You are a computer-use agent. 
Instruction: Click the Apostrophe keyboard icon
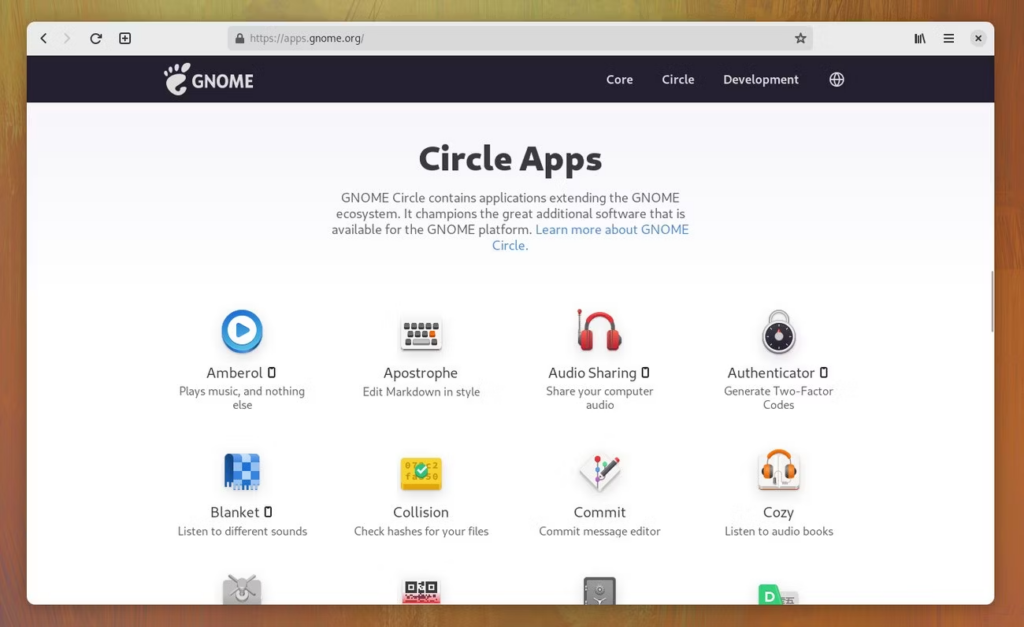tap(421, 334)
